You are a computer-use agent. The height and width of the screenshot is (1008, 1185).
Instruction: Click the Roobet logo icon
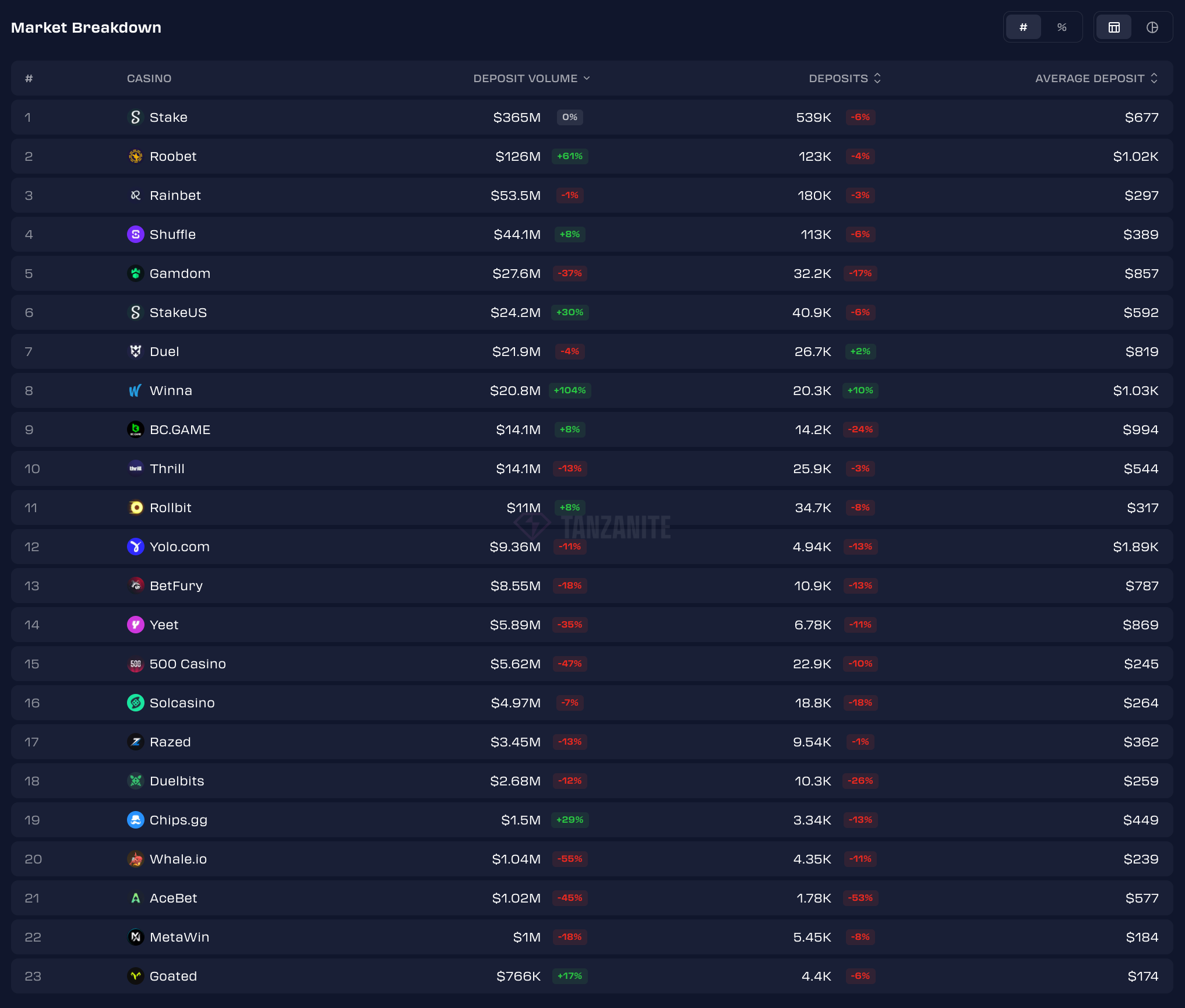[135, 156]
